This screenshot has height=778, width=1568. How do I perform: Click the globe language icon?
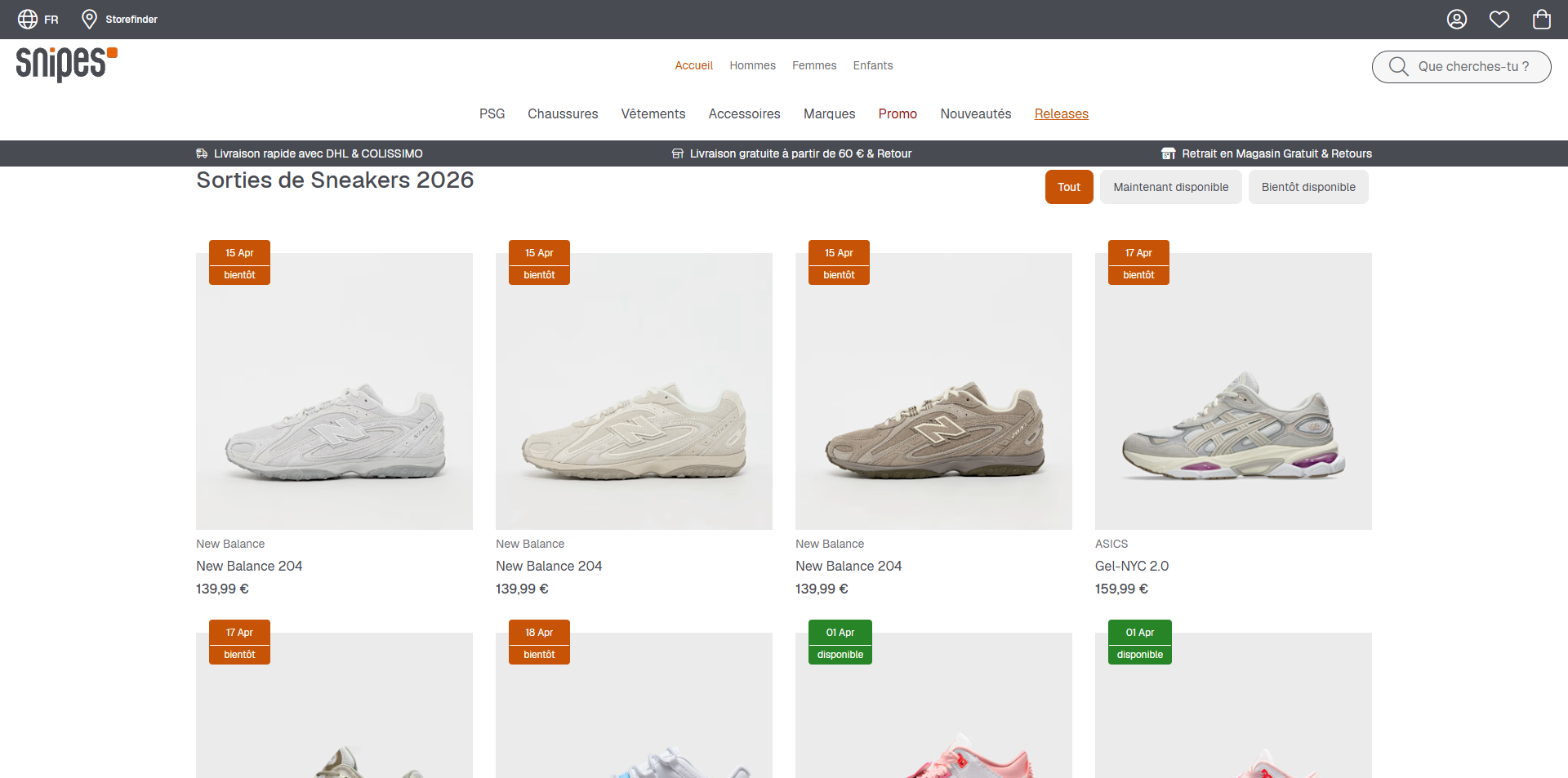click(28, 19)
